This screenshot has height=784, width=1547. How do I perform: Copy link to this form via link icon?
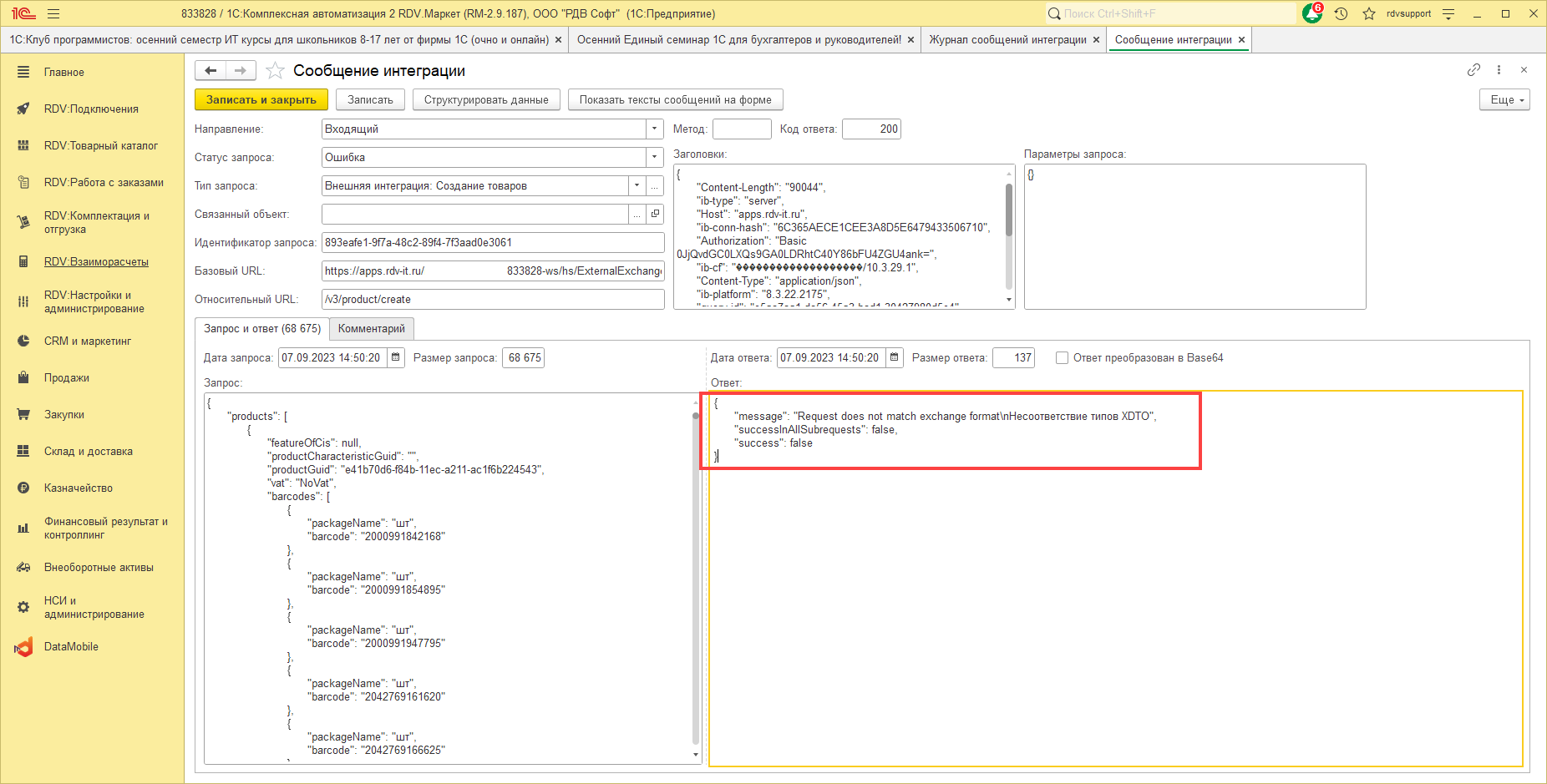1473,70
